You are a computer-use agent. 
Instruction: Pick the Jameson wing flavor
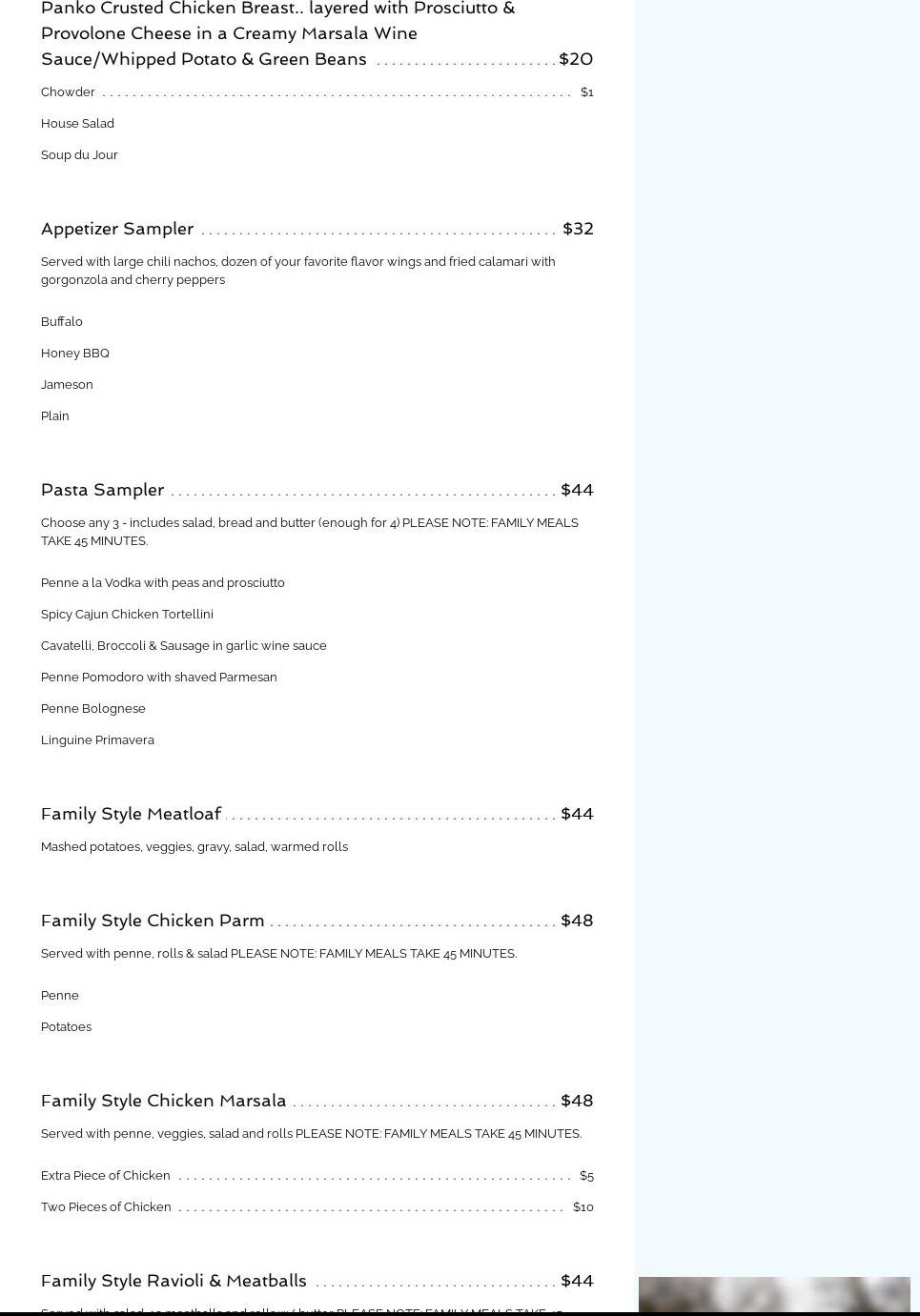[x=67, y=385]
